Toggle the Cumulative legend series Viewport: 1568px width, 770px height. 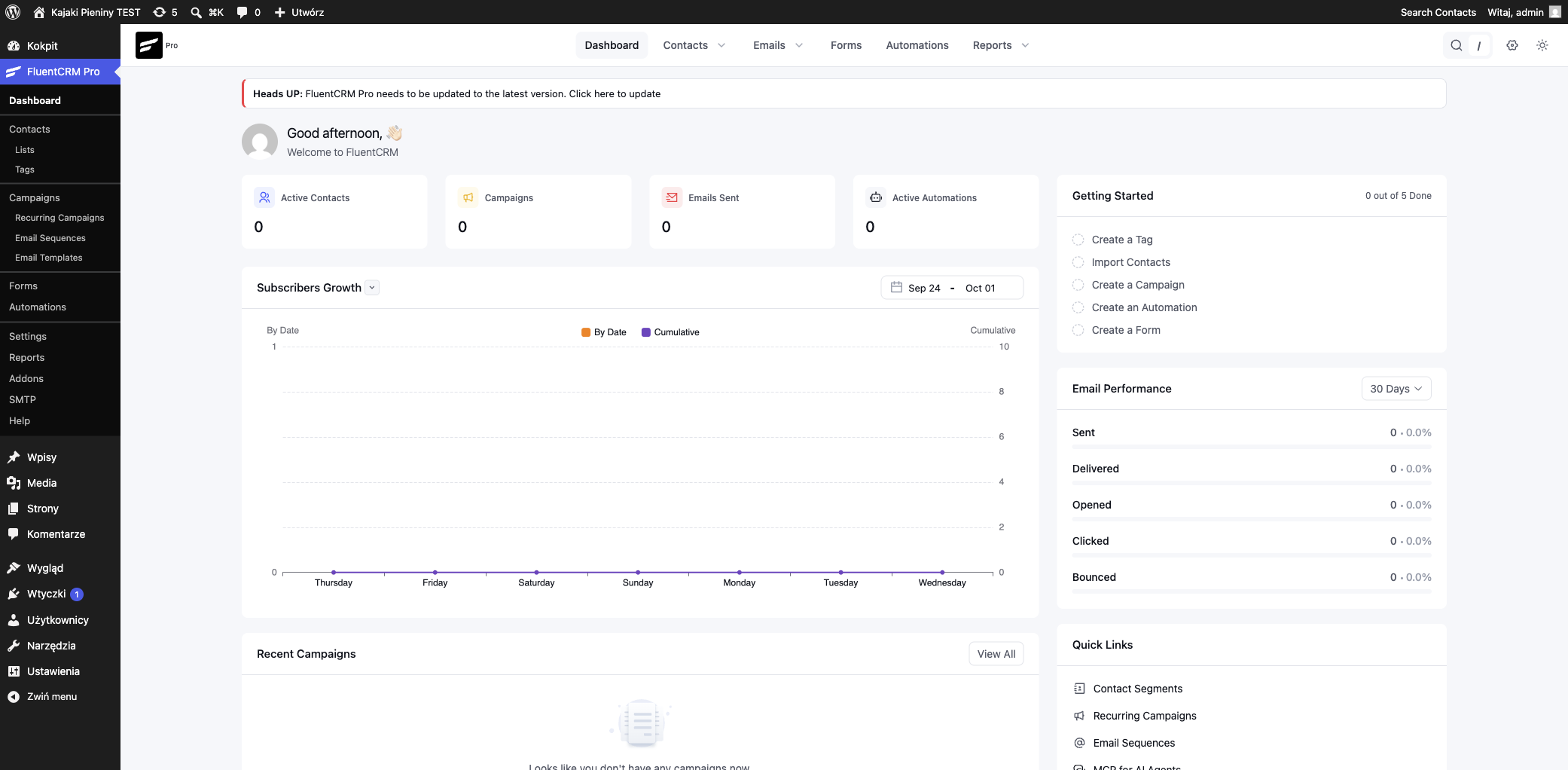670,332
